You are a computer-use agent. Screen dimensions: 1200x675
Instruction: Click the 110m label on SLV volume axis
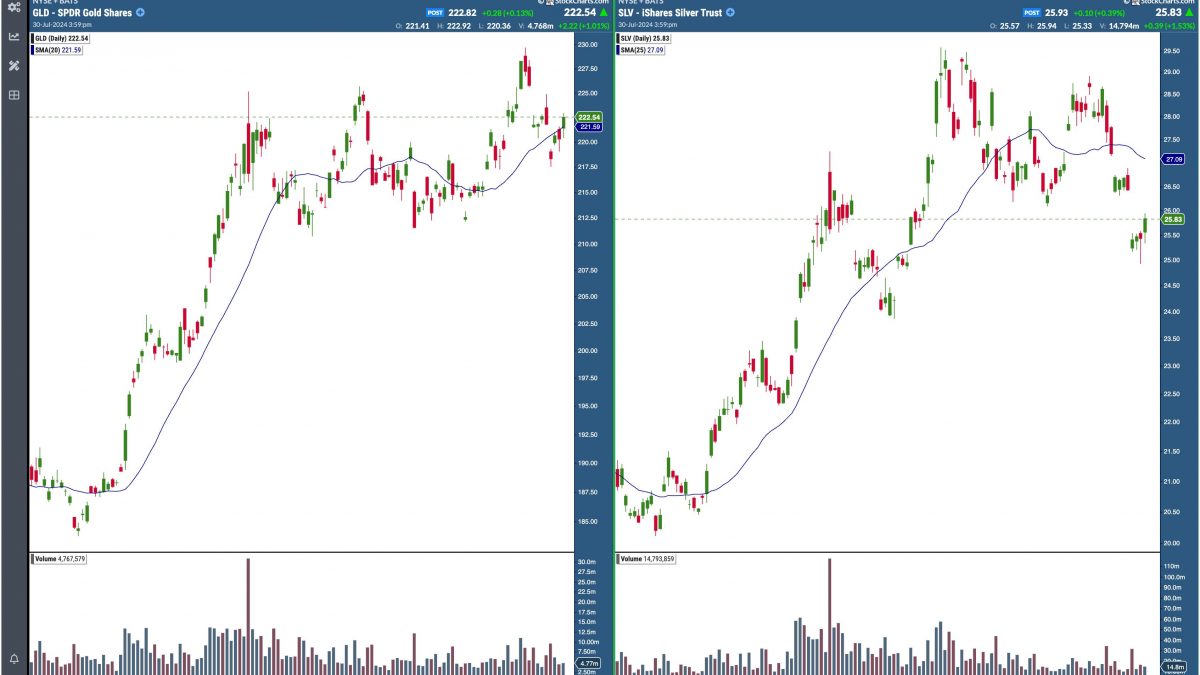tap(1173, 566)
